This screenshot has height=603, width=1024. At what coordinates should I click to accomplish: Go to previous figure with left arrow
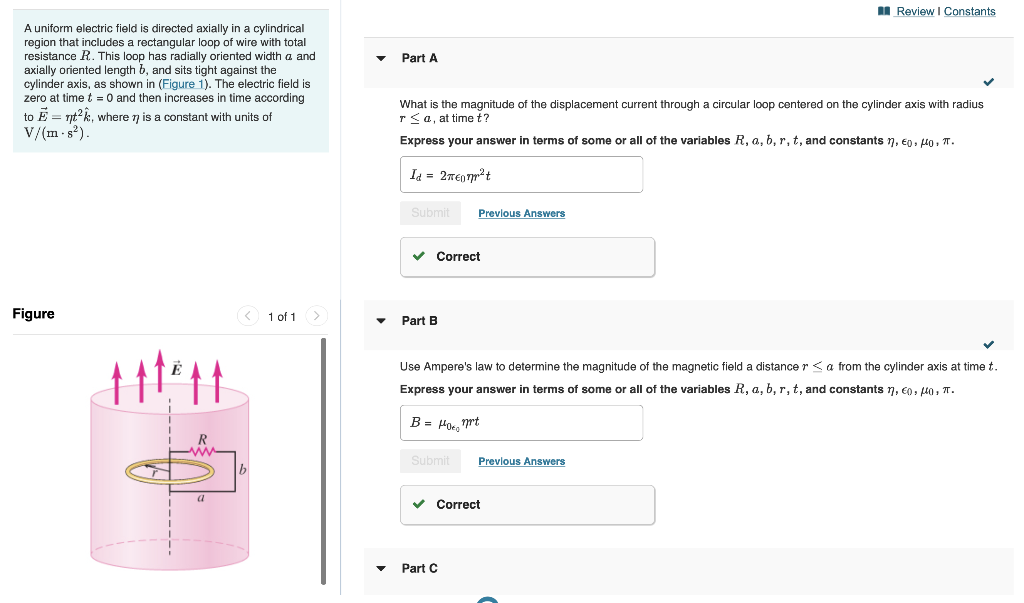[247, 316]
